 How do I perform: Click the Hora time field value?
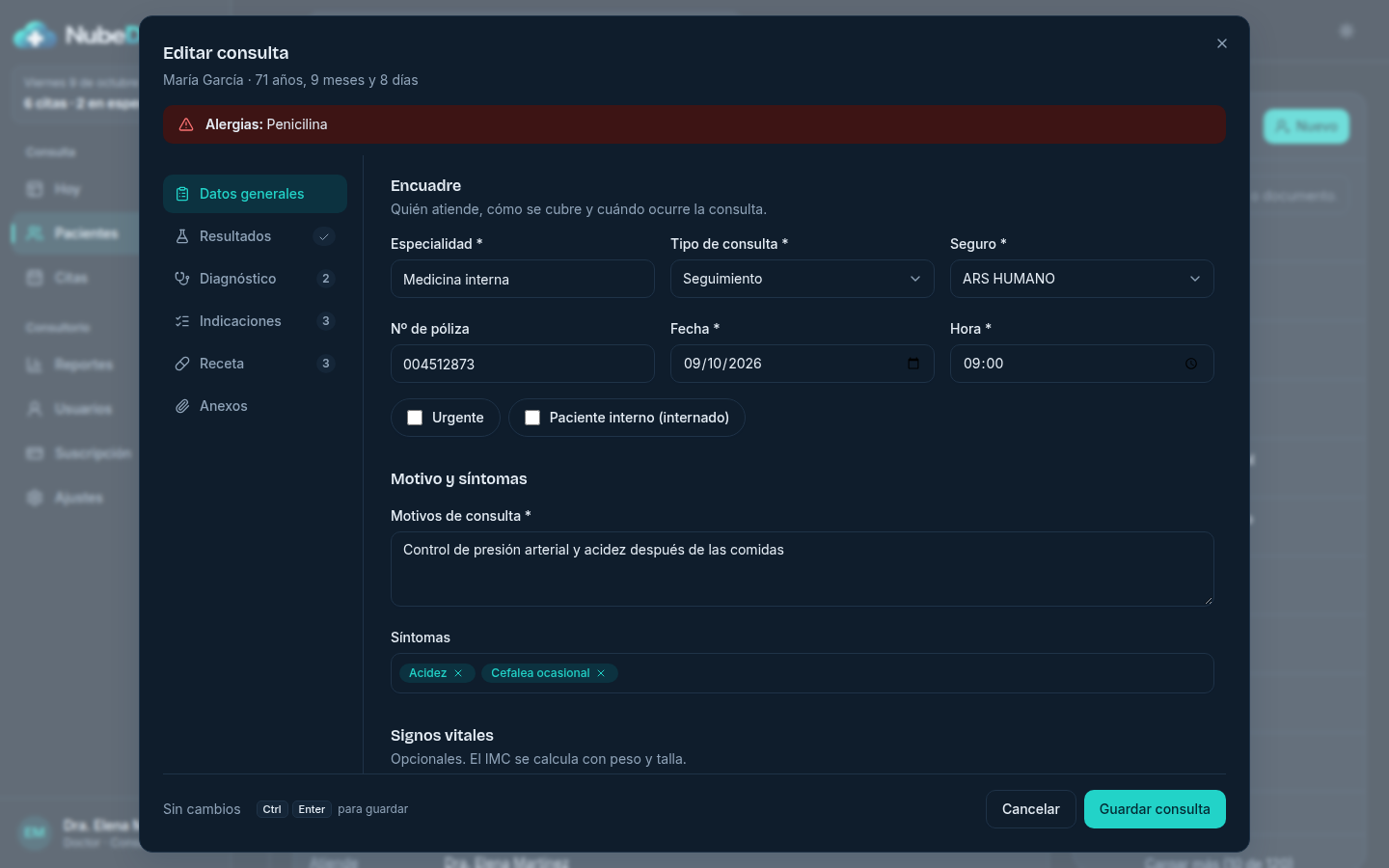point(983,364)
